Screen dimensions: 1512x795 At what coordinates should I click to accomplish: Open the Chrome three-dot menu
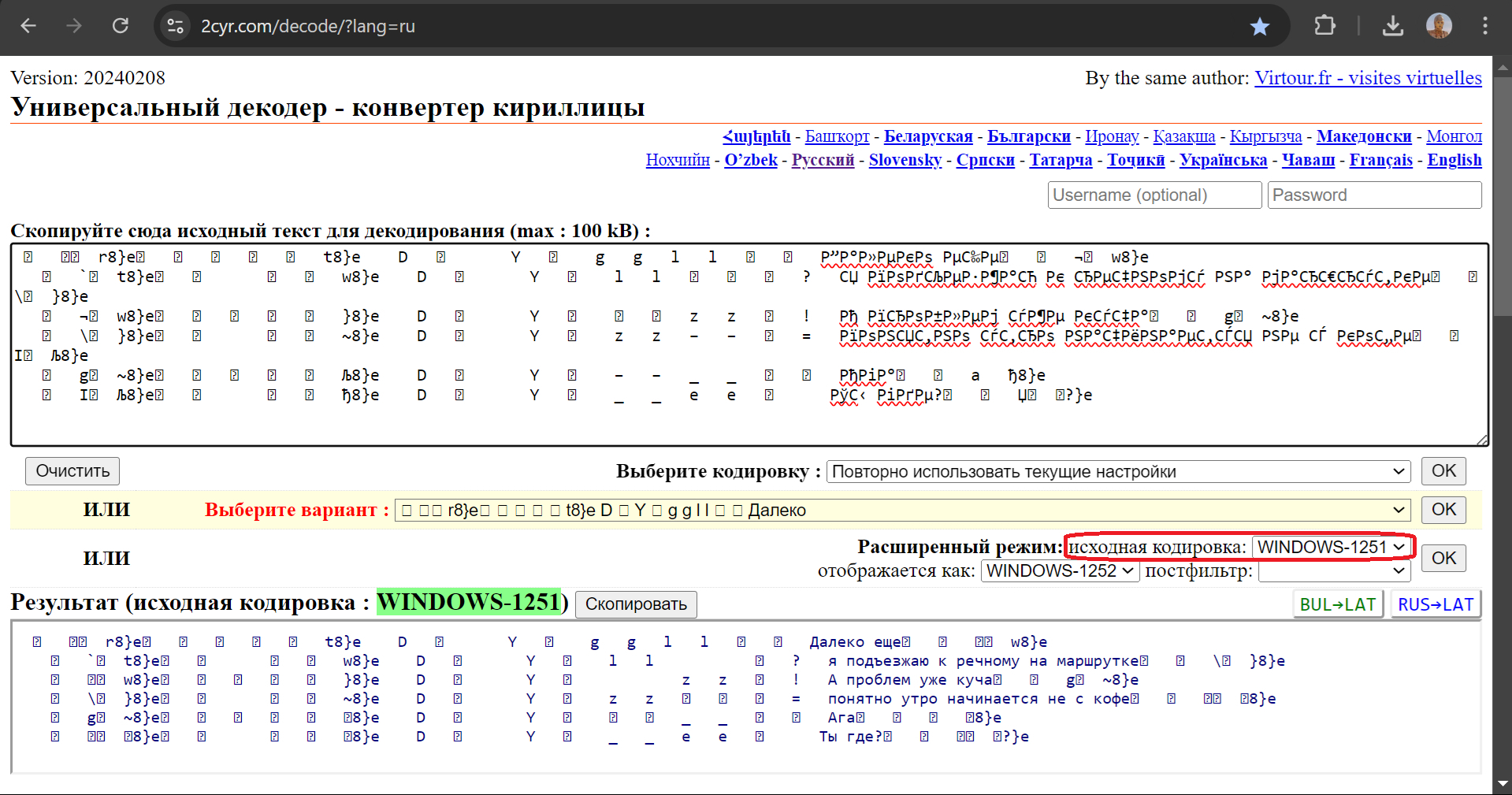click(x=1484, y=26)
